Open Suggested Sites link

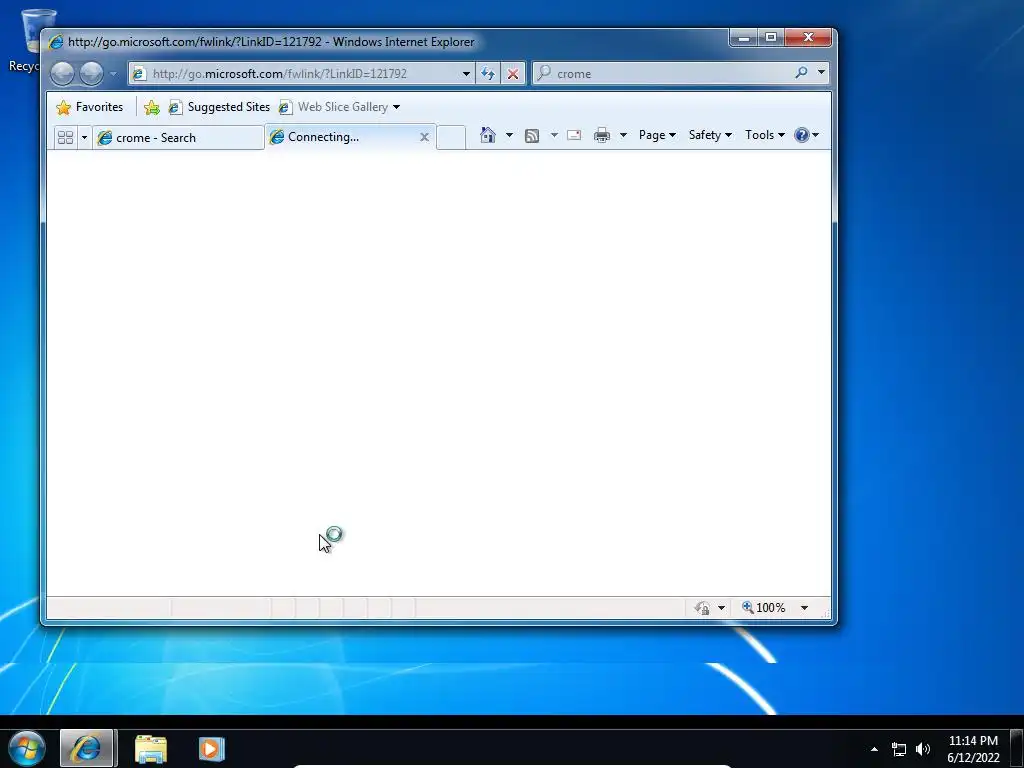pos(219,107)
